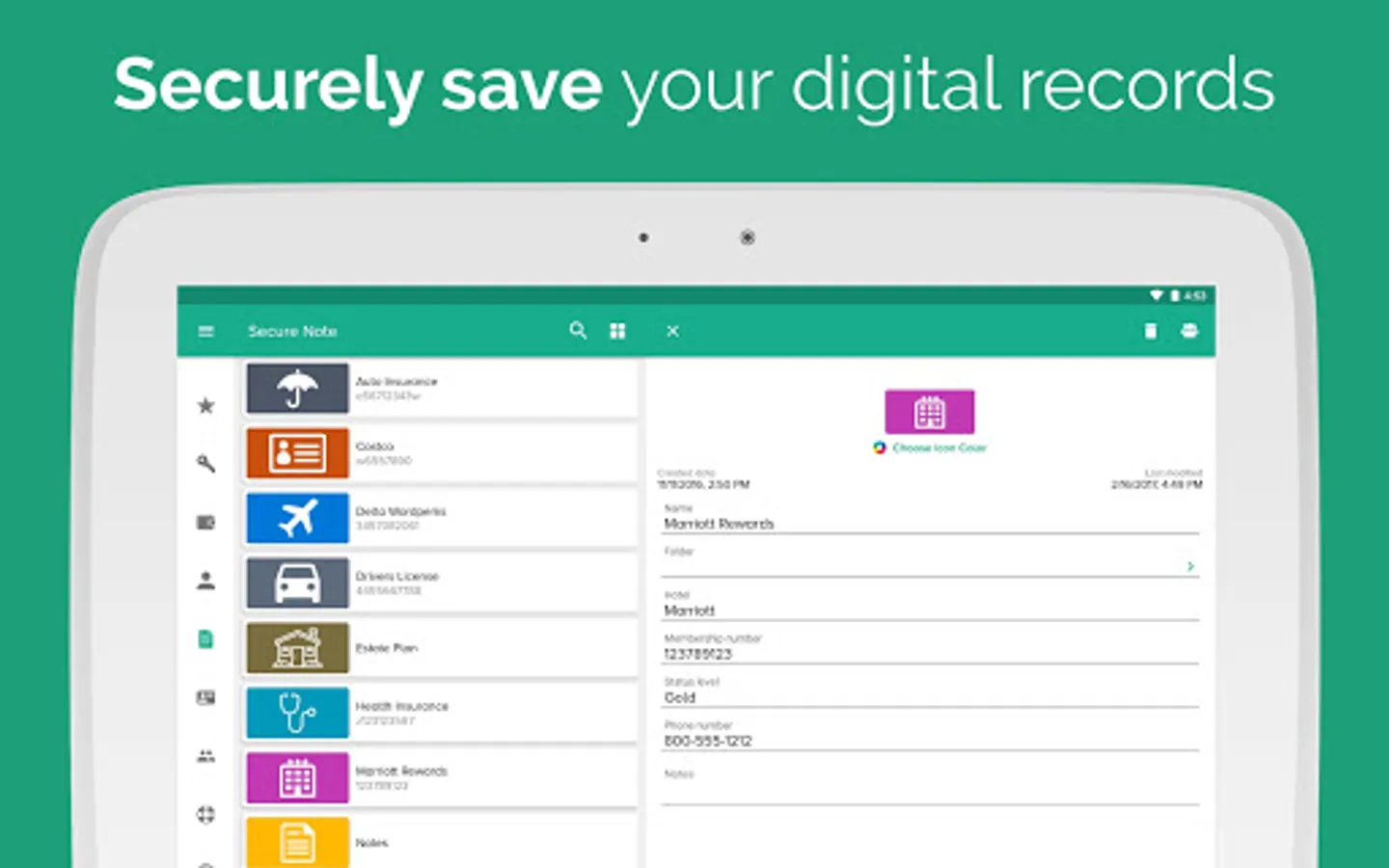
Task: Click the Folder field
Action: tap(930, 561)
